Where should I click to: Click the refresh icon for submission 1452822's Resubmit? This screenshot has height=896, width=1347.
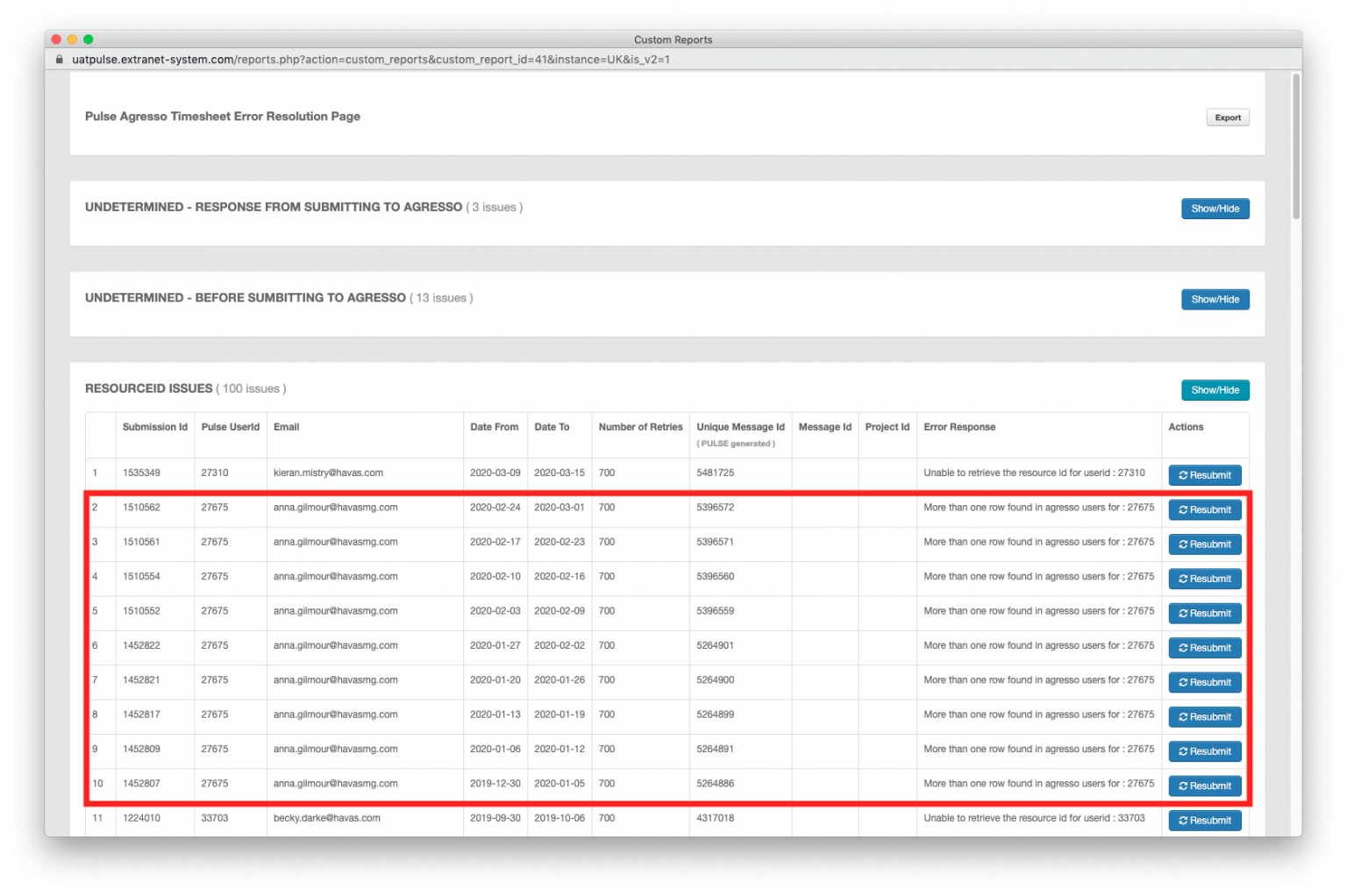pos(1183,647)
